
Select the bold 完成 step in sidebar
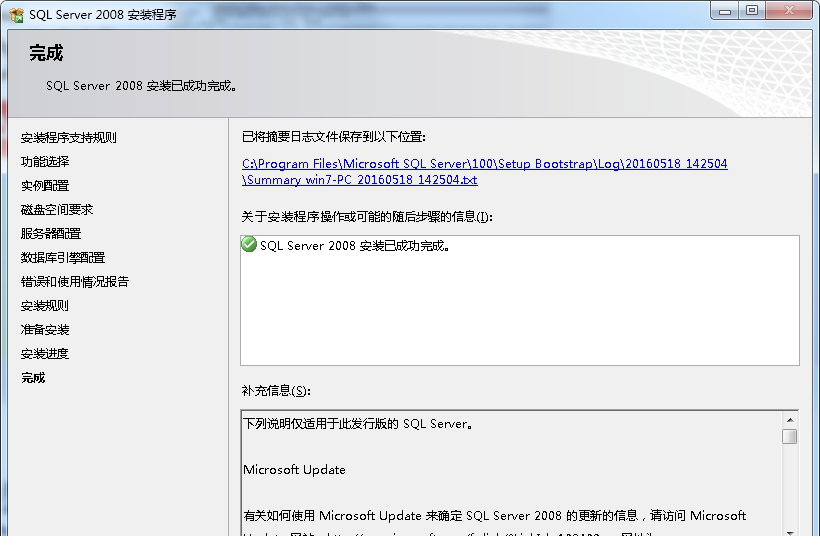pos(33,378)
